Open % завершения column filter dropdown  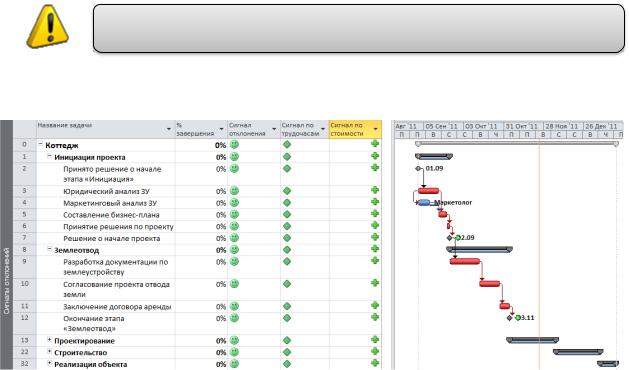click(222, 129)
